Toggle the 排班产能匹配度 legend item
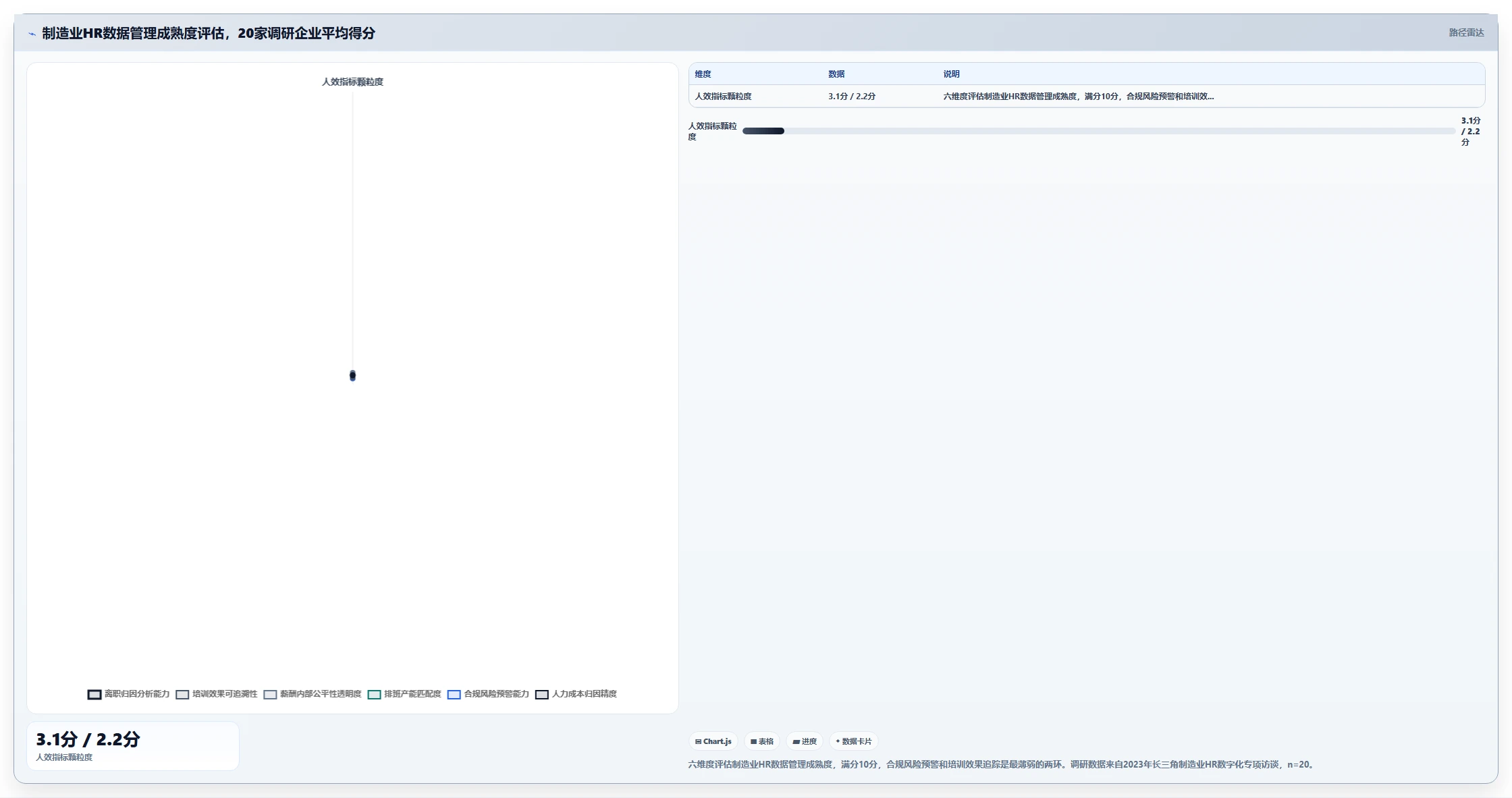Viewport: 1512px width, 798px height. [404, 694]
